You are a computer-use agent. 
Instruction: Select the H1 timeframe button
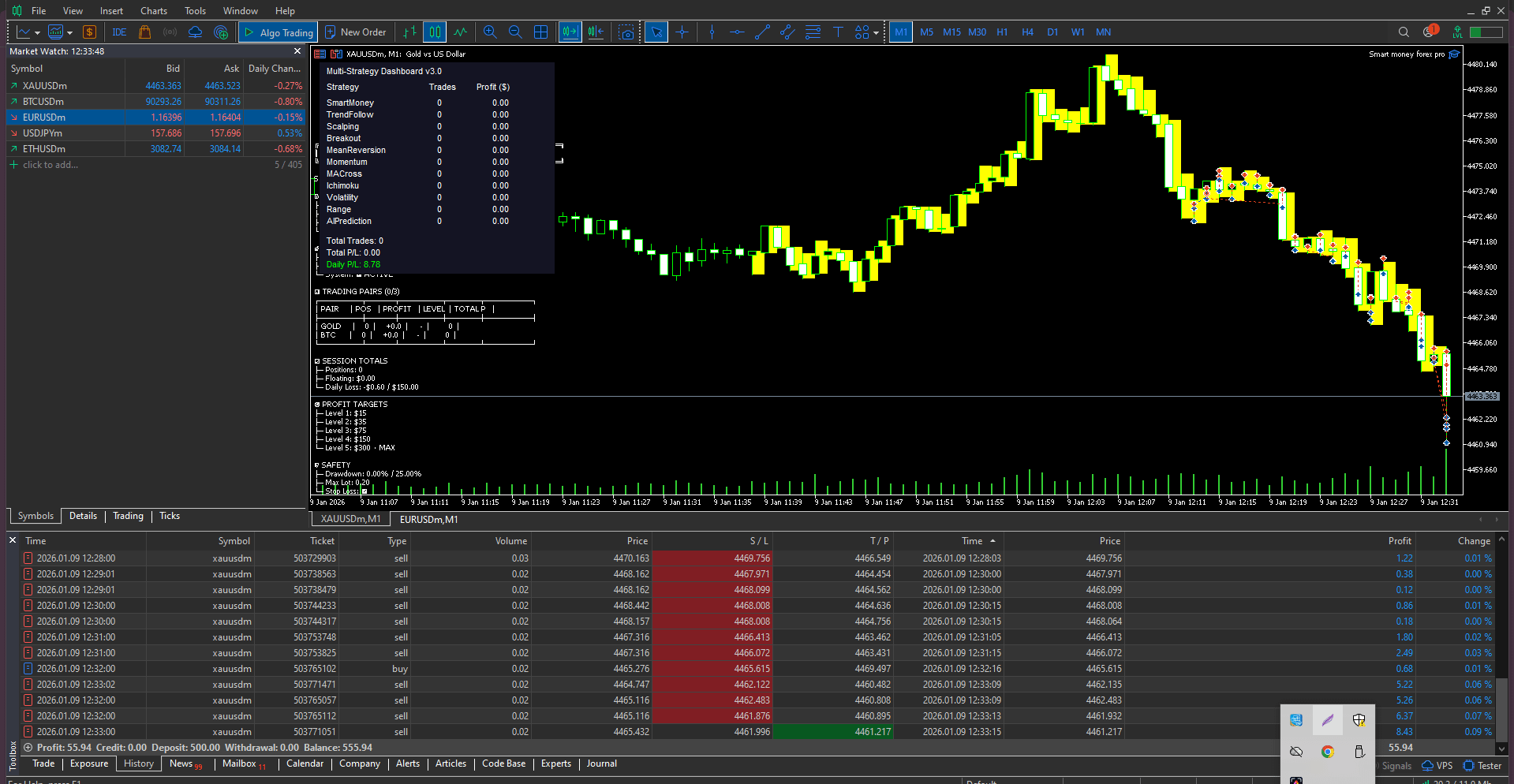point(1002,32)
